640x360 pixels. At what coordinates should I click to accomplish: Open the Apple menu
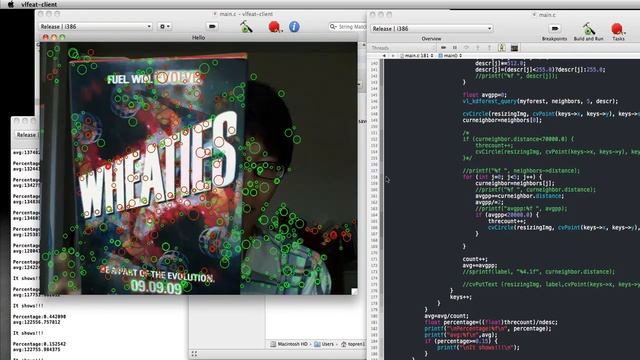point(11,4)
